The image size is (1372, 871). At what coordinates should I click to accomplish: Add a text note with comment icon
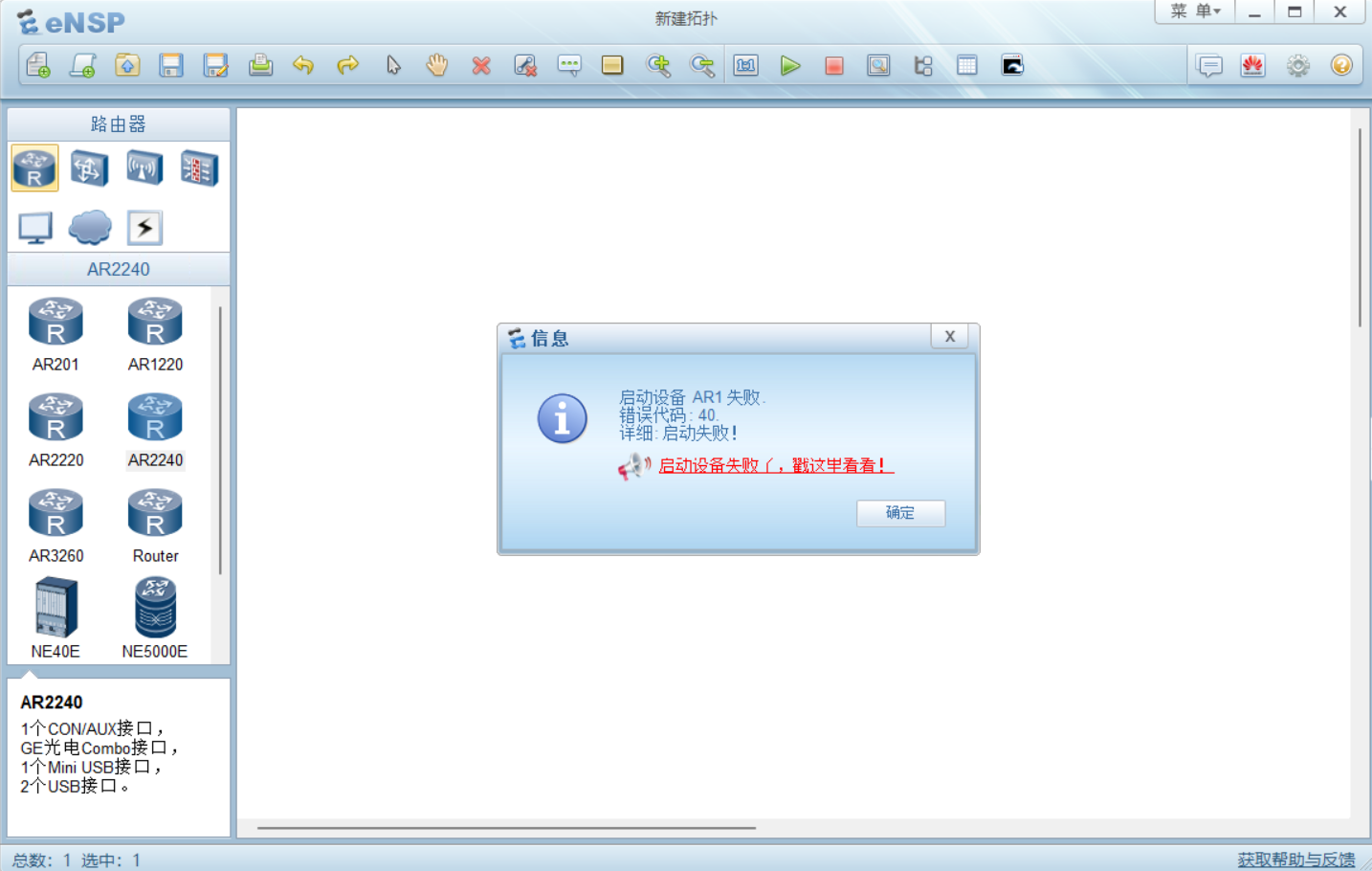click(569, 65)
